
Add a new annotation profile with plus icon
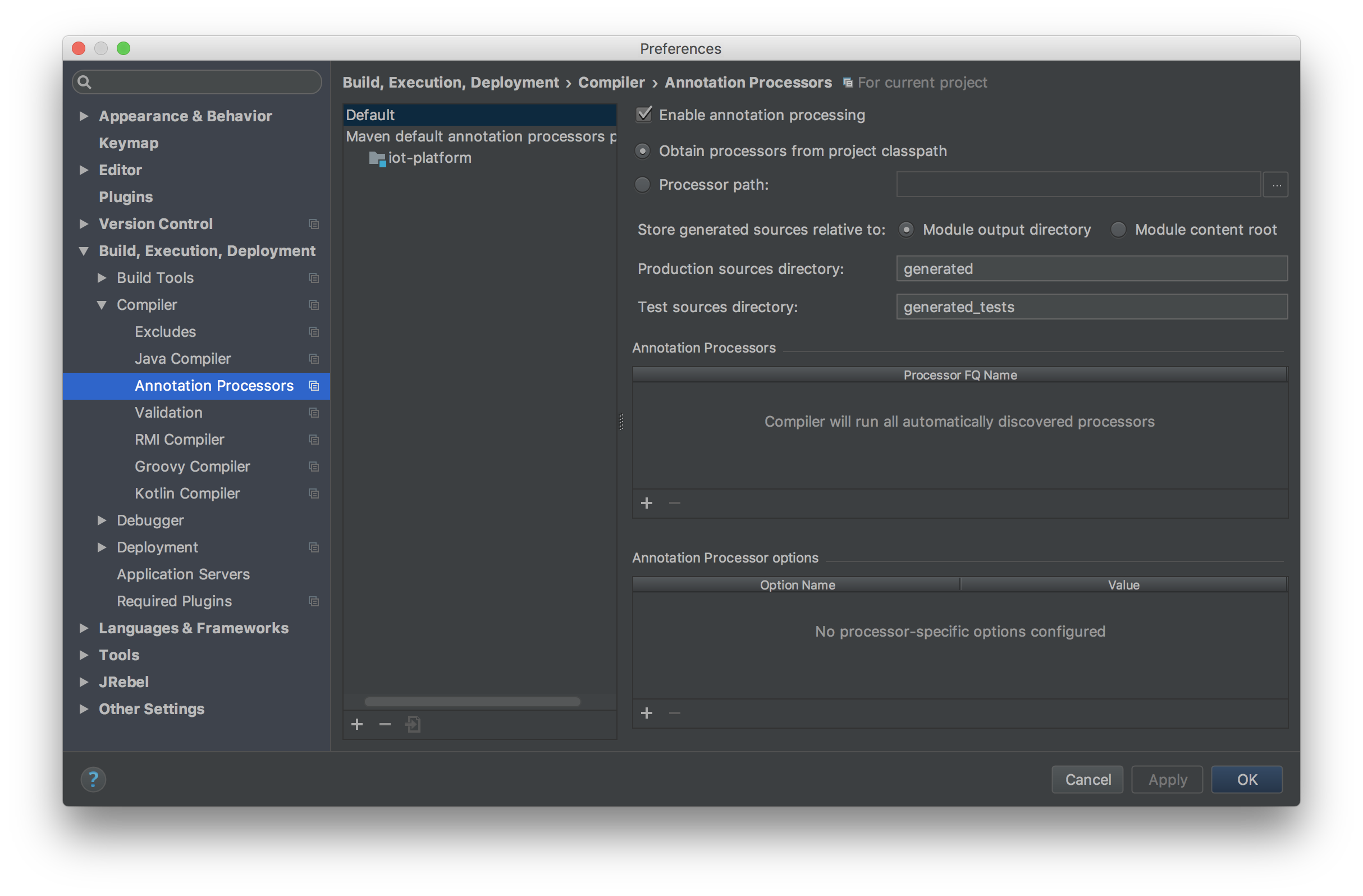click(357, 724)
